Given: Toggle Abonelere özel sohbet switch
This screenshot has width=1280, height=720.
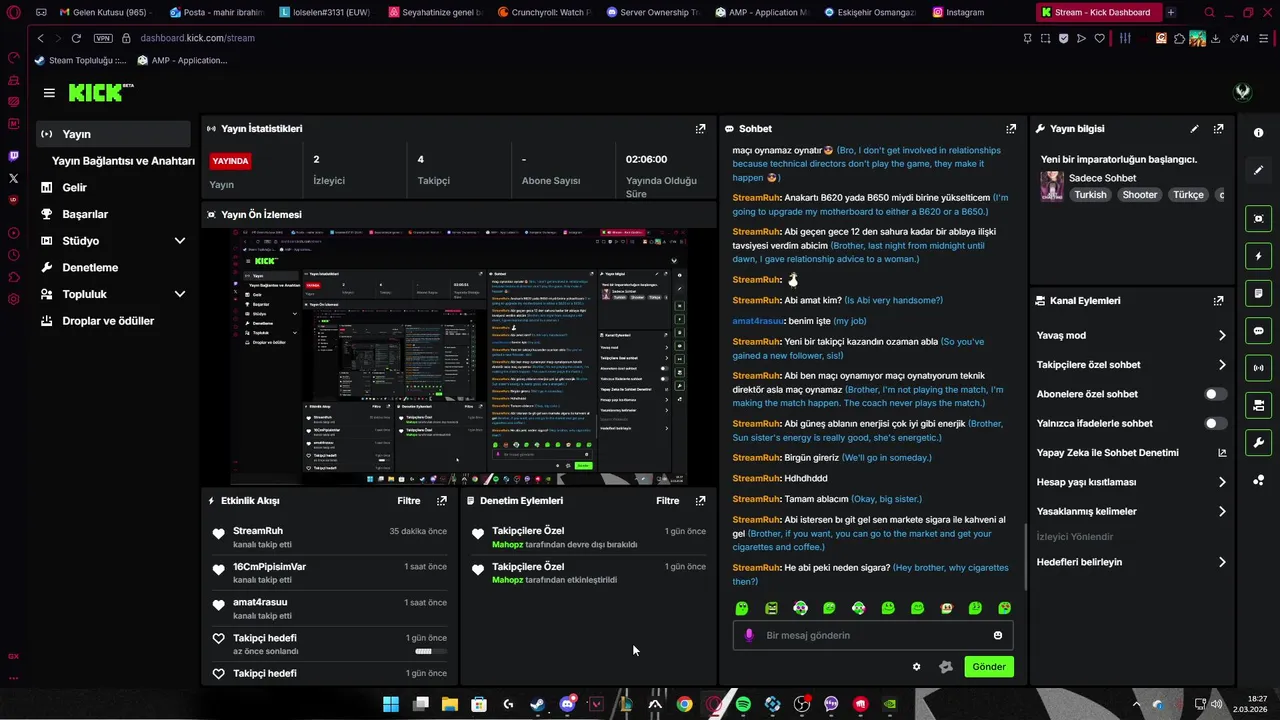Looking at the screenshot, I should pyautogui.click(x=1215, y=394).
